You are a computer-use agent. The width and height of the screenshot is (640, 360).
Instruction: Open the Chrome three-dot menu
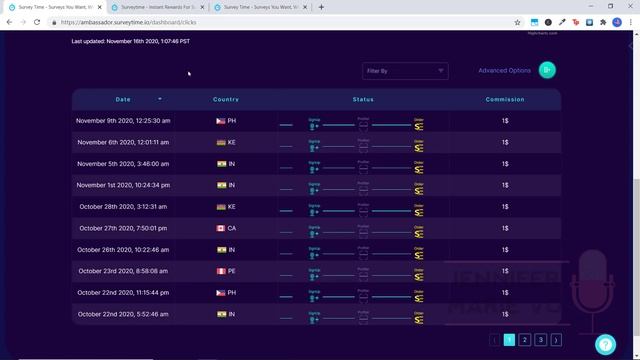(631, 22)
